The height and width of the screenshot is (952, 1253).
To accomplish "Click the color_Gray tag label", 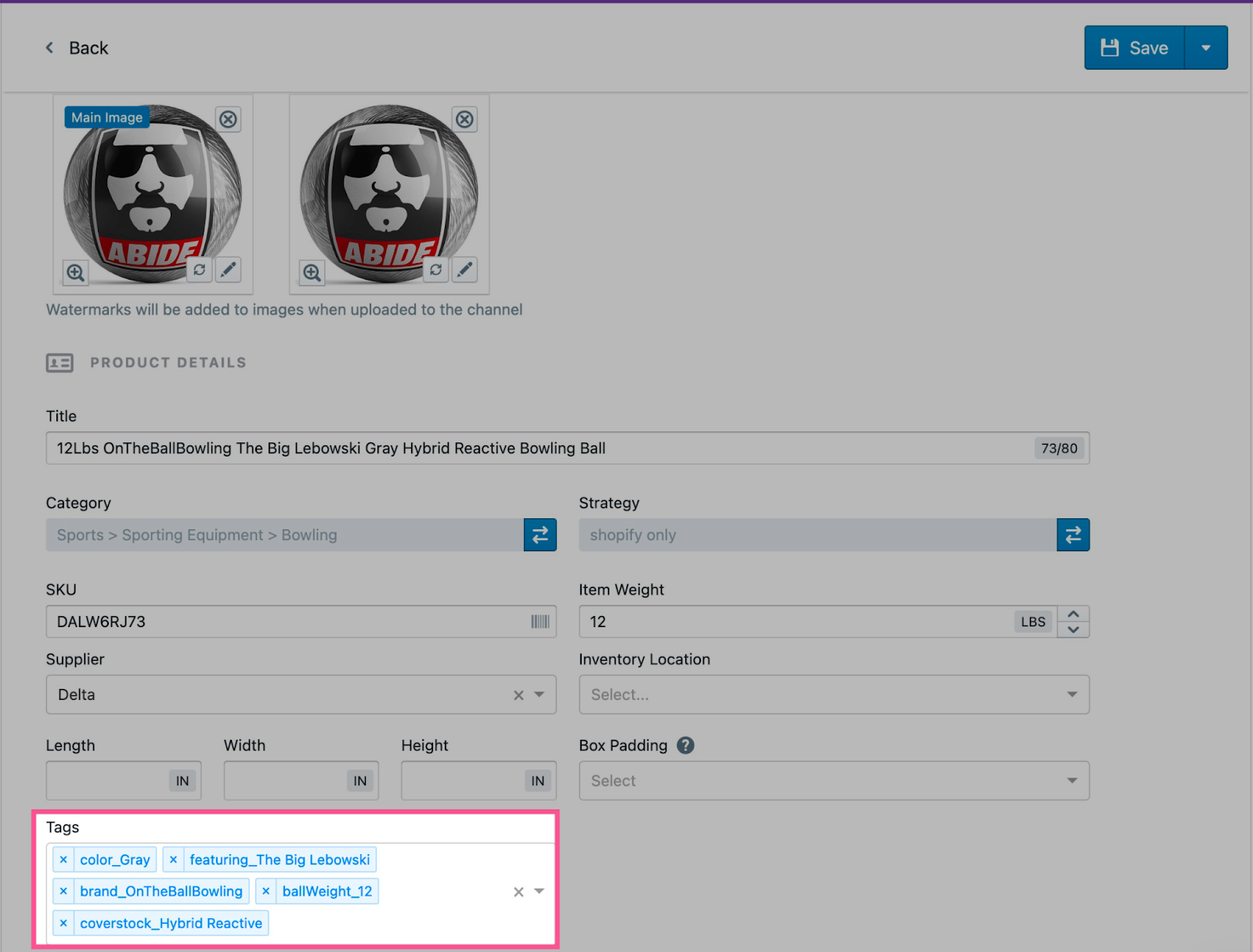I will point(115,860).
